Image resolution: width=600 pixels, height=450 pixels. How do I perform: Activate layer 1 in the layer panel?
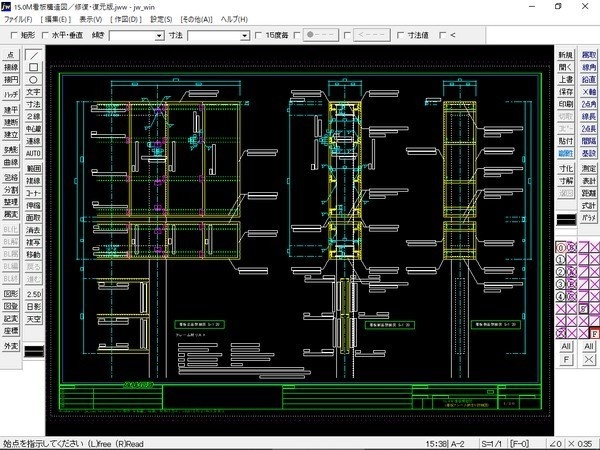[560, 260]
